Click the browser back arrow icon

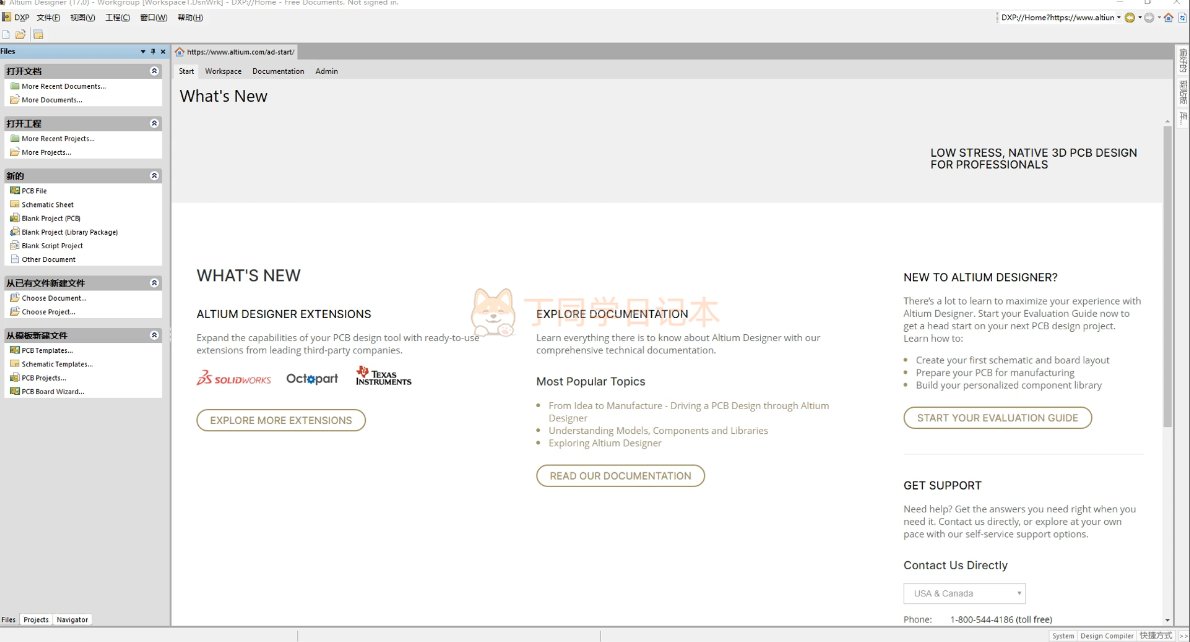coord(1129,17)
